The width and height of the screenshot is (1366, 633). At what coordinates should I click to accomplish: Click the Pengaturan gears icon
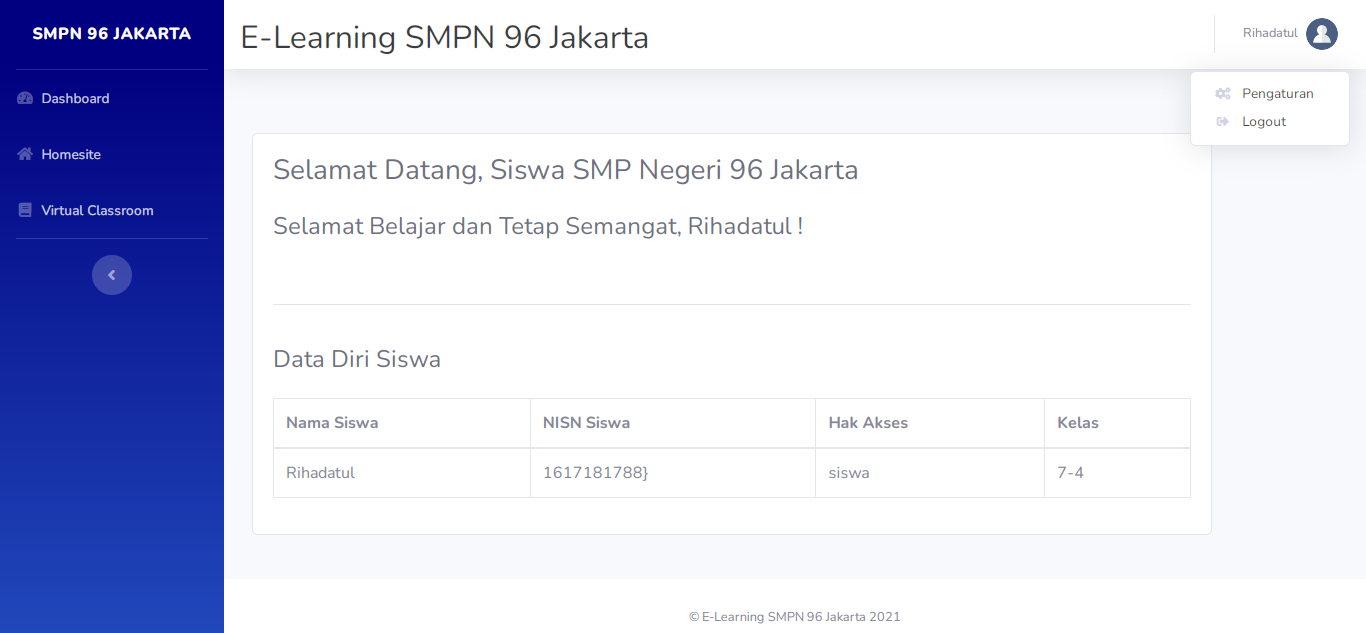coord(1222,94)
